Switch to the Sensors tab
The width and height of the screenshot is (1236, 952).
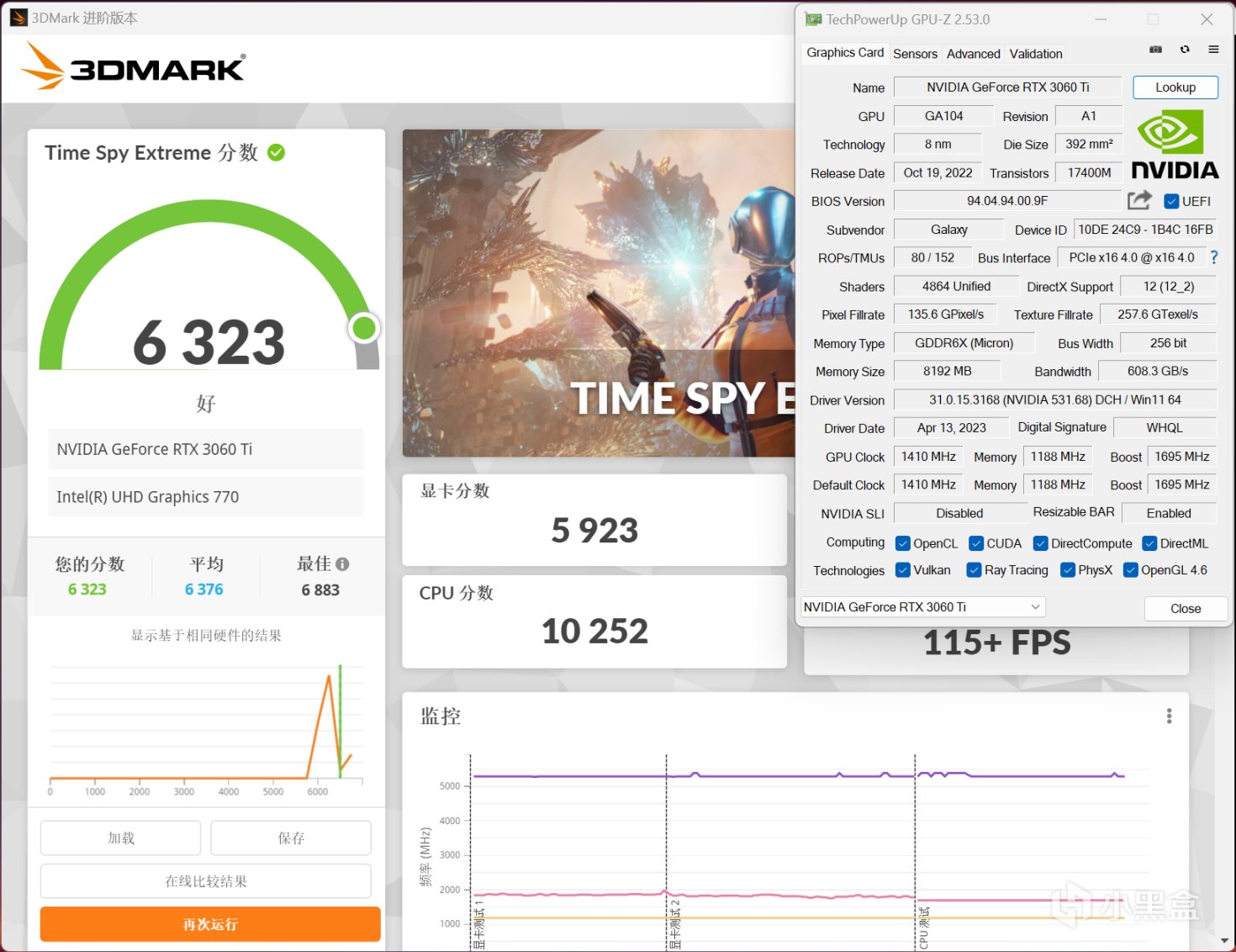[x=915, y=54]
